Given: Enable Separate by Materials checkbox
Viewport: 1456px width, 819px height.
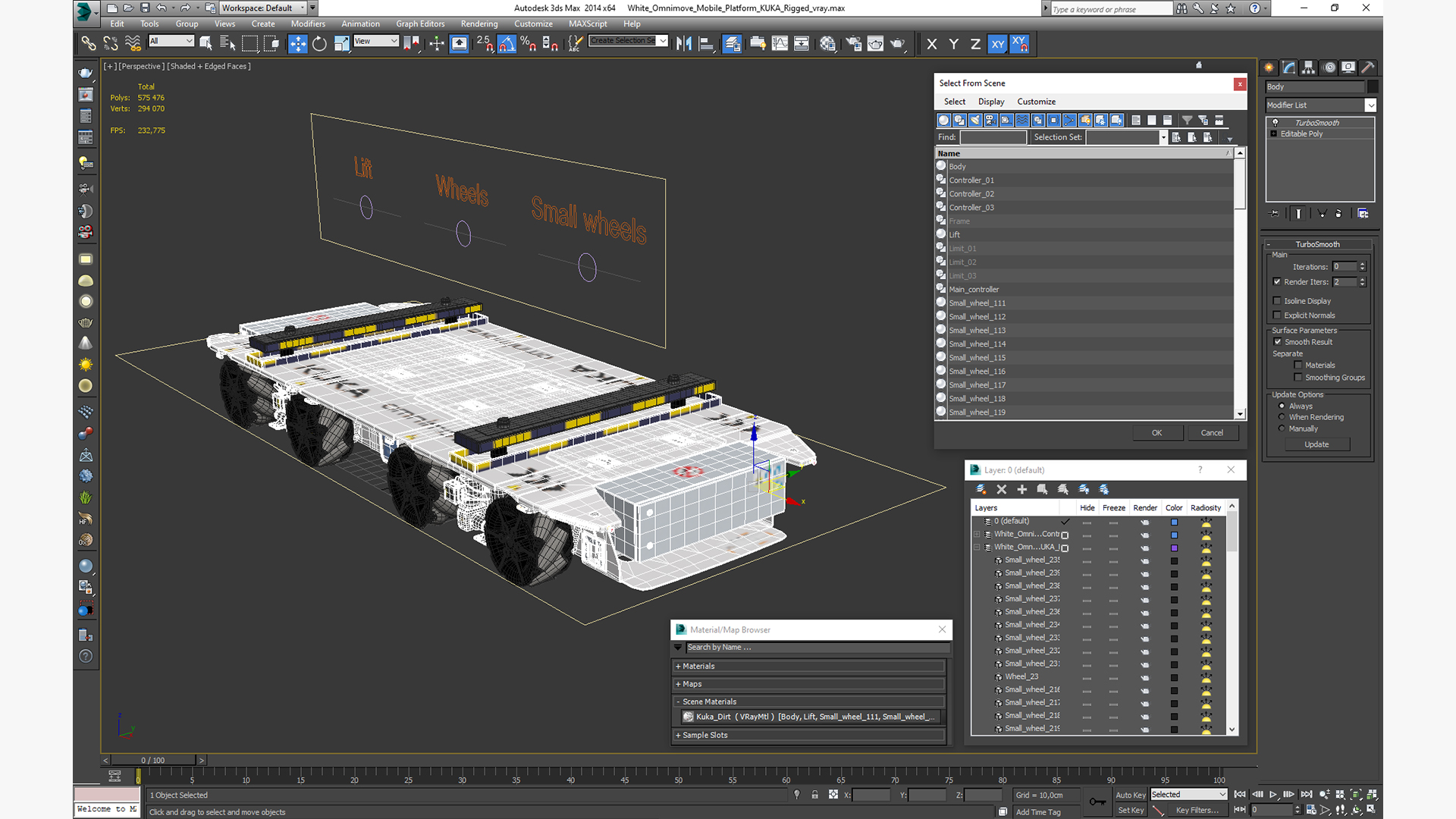Looking at the screenshot, I should click(1298, 366).
